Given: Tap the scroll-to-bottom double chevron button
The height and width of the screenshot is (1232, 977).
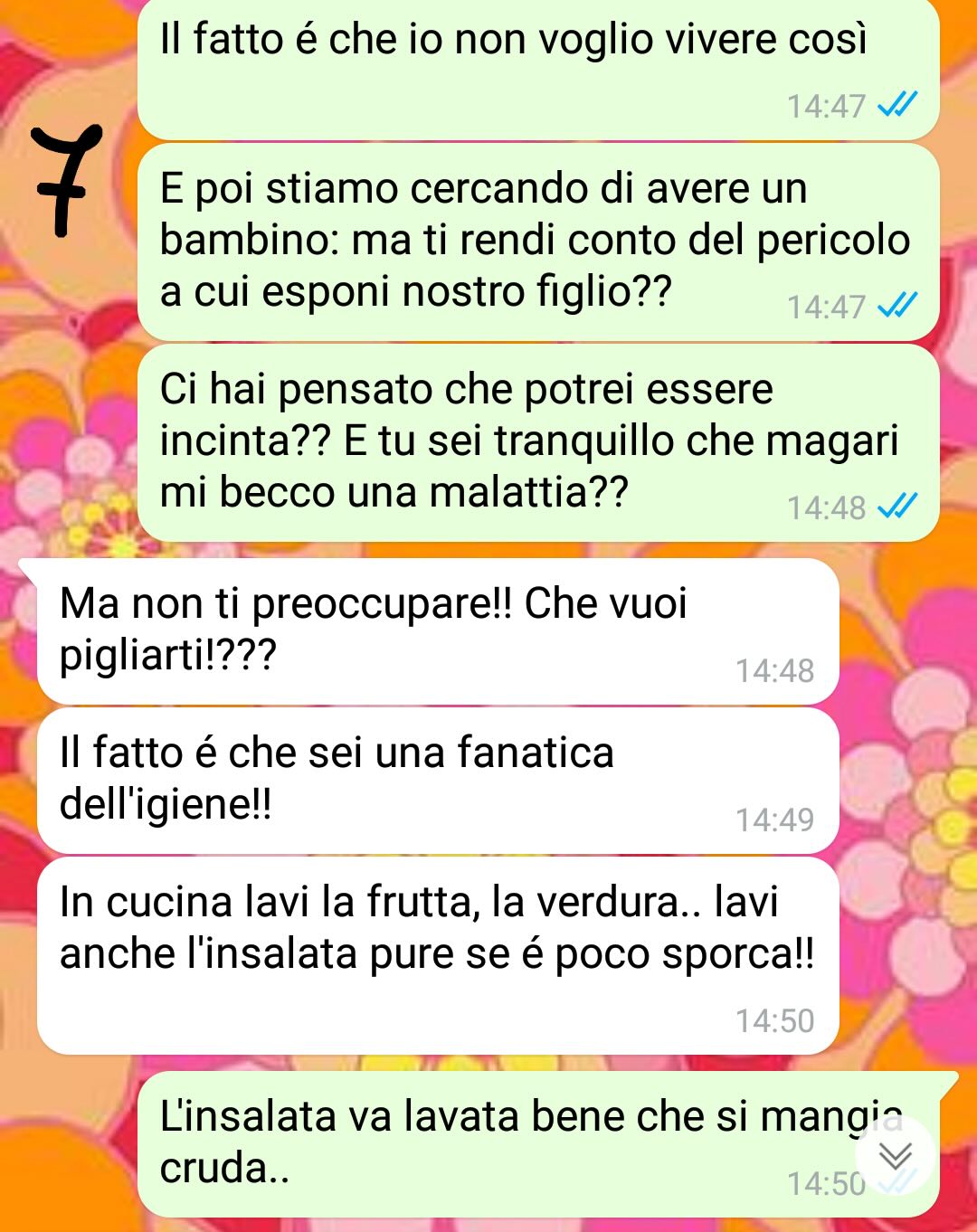Looking at the screenshot, I should coord(895,1155).
